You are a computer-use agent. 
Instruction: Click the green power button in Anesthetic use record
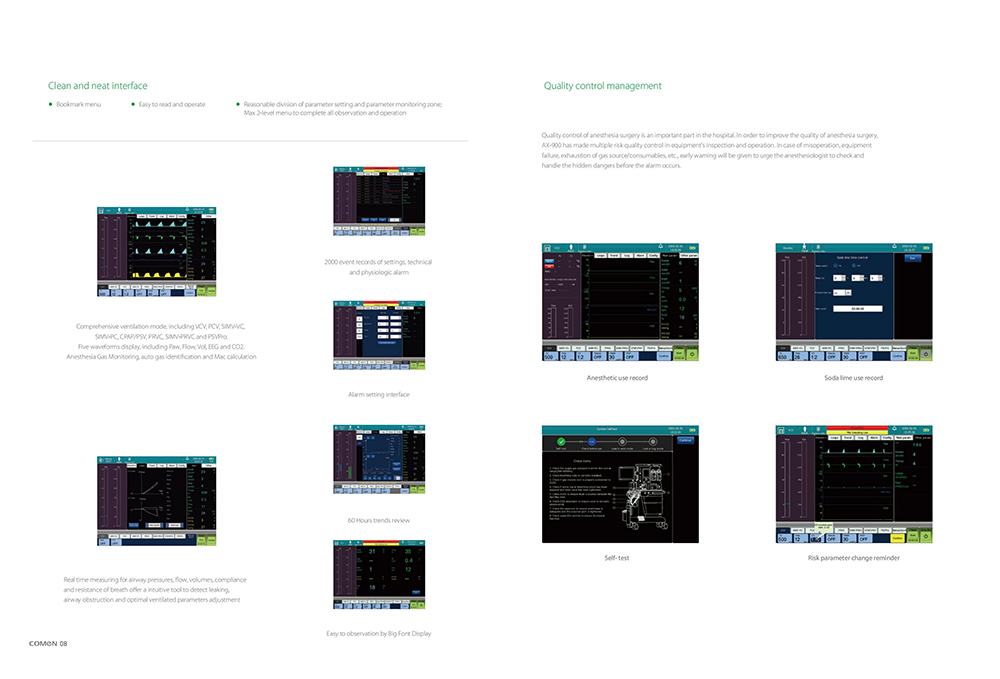click(x=691, y=354)
